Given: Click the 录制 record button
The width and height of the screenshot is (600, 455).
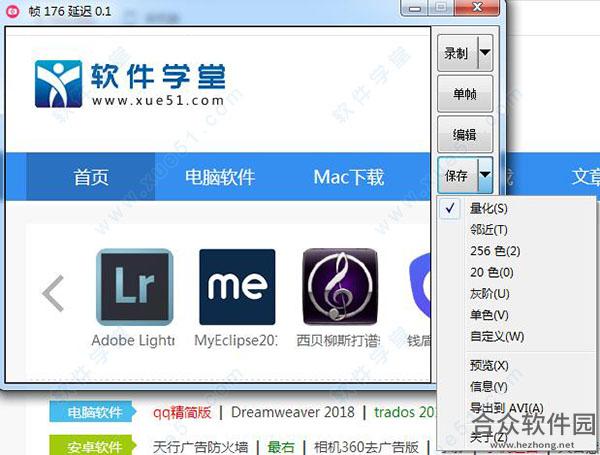Looking at the screenshot, I should [457, 53].
